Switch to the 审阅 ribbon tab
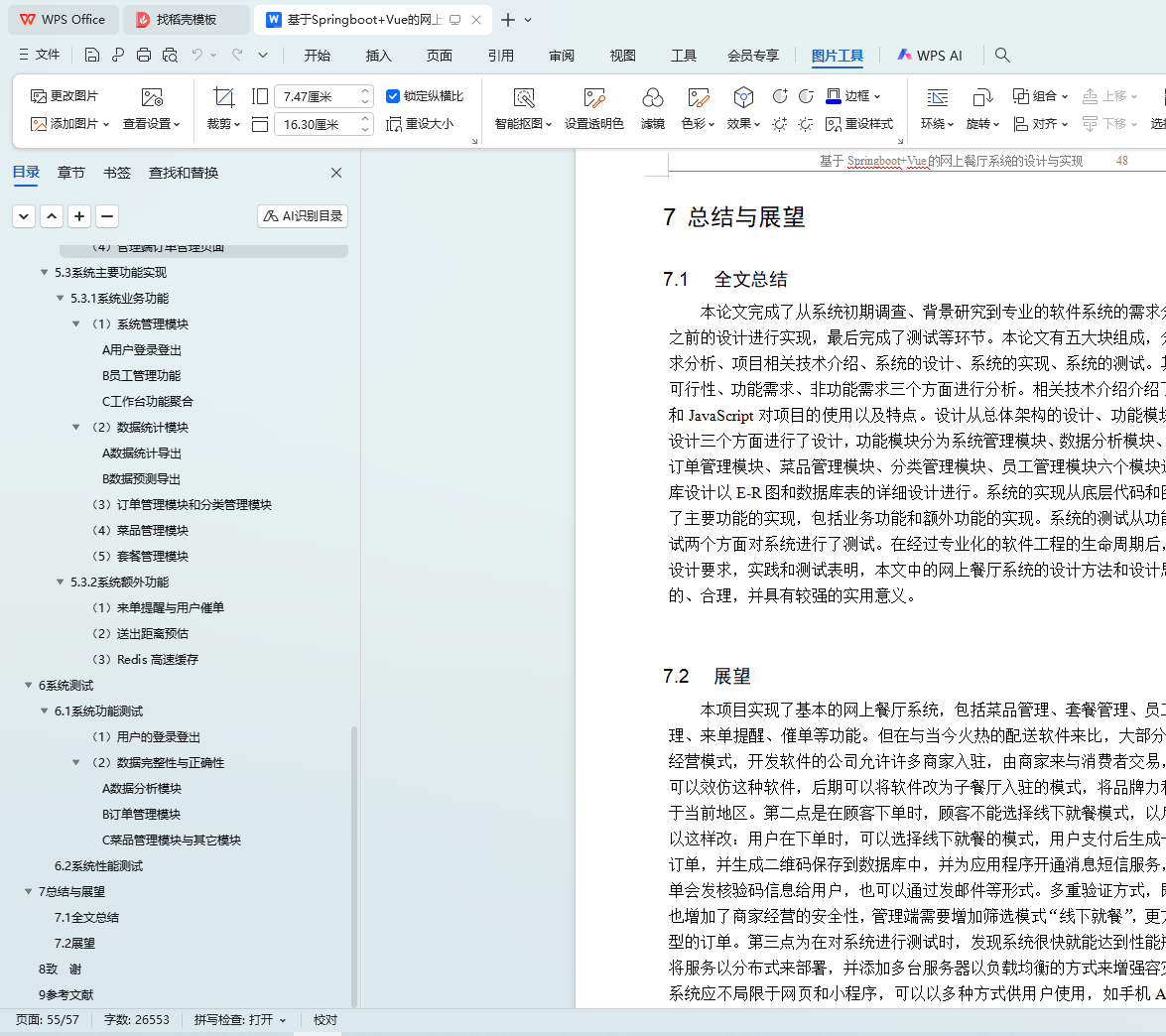The width and height of the screenshot is (1166, 1036). tap(562, 55)
